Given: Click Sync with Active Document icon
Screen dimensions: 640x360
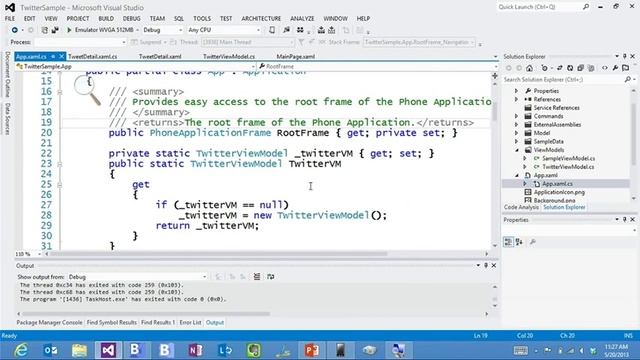Looking at the screenshot, I should pos(560,68).
